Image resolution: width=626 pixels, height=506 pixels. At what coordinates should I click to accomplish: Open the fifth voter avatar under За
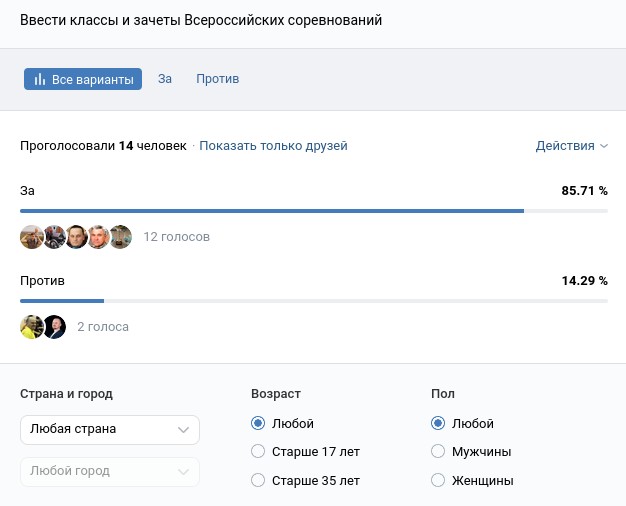point(120,237)
